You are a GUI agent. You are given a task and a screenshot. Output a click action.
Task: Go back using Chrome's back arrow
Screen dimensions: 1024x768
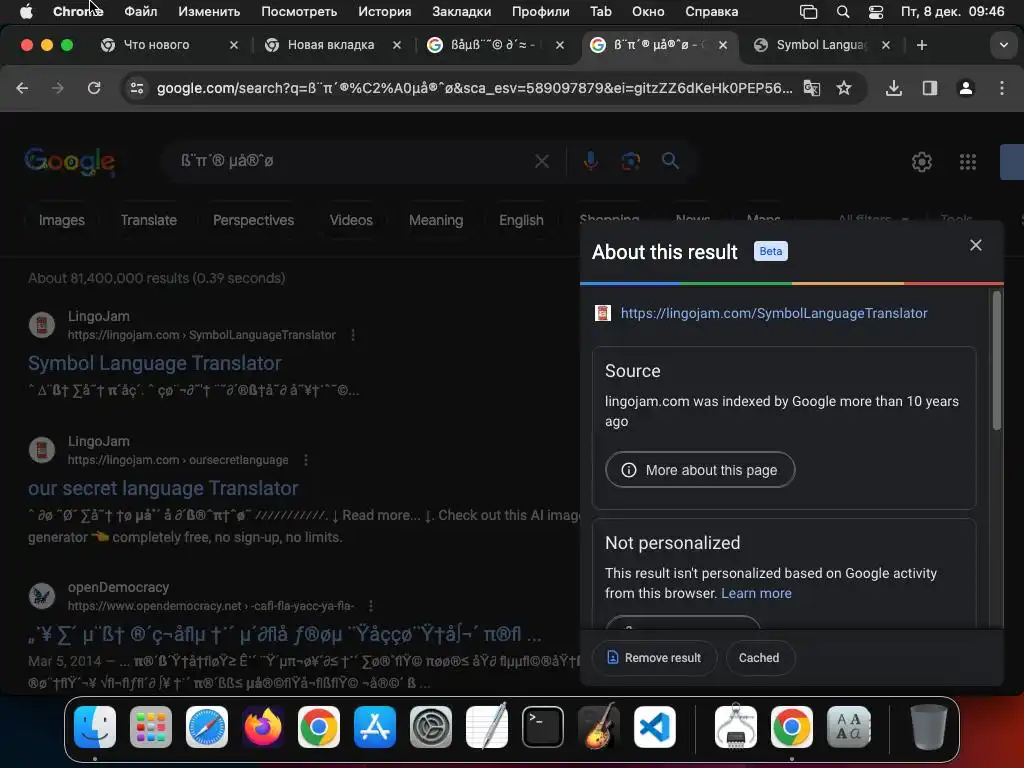(22, 88)
